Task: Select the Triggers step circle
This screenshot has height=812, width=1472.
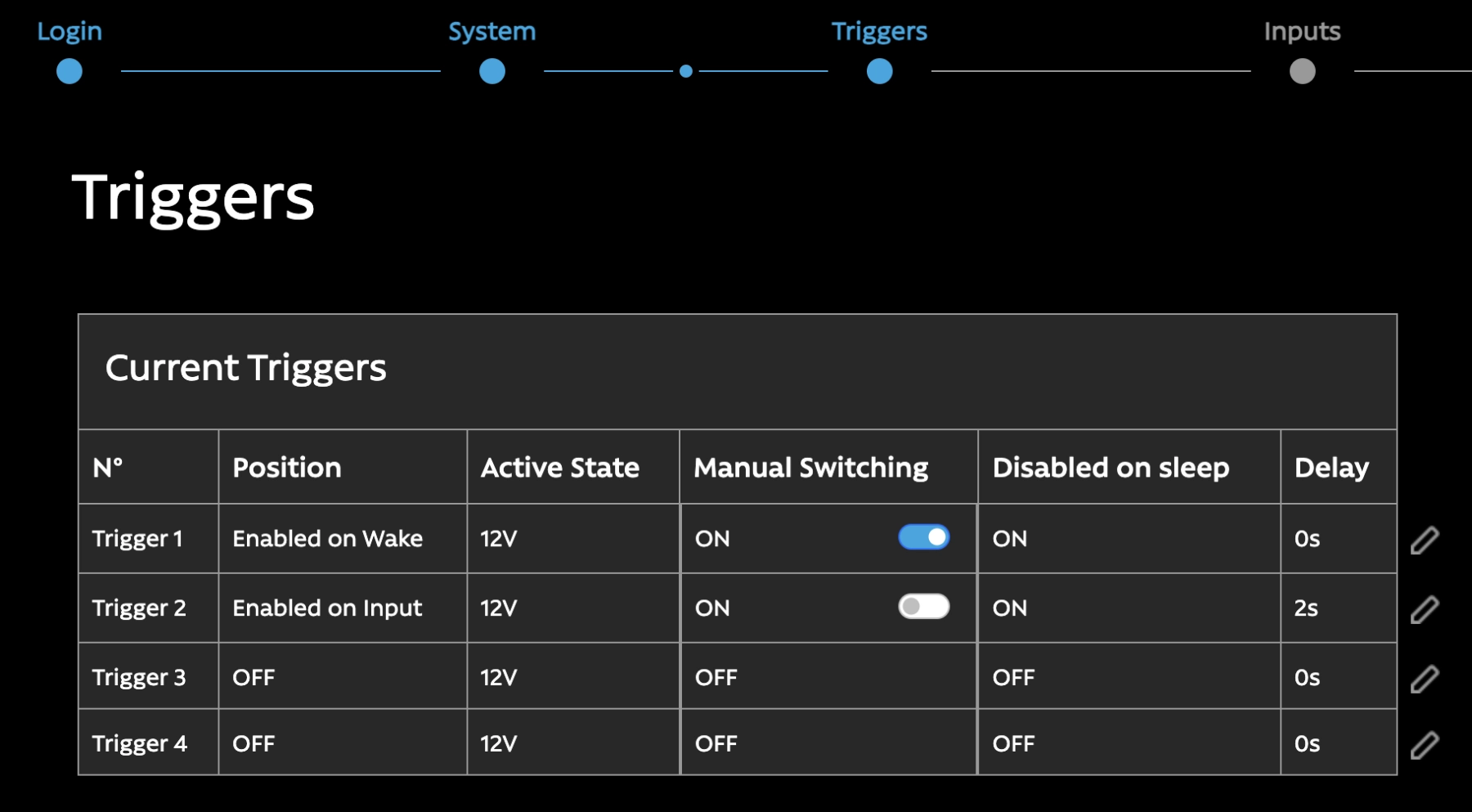Action: click(x=880, y=71)
